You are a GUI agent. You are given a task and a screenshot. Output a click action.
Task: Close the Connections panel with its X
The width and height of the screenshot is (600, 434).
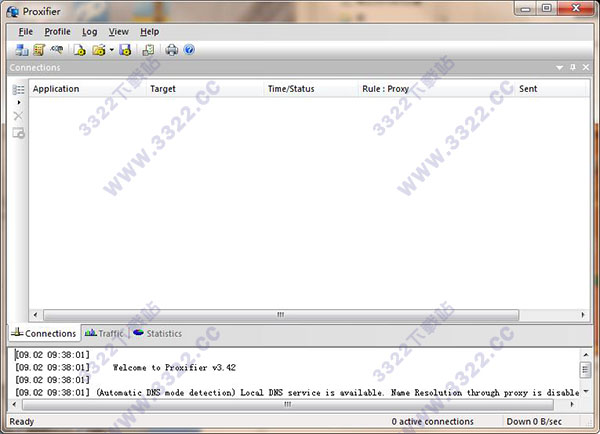coord(586,67)
